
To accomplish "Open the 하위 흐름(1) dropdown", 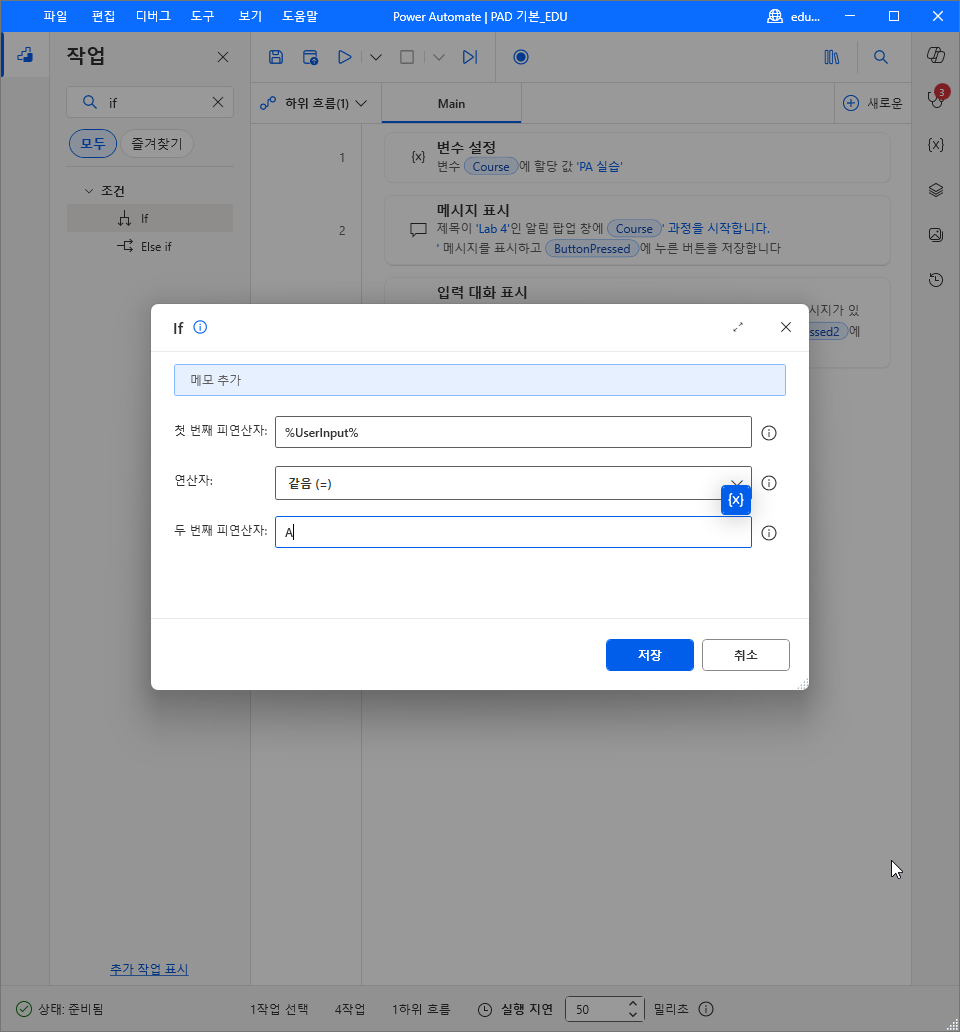I will click(x=314, y=103).
